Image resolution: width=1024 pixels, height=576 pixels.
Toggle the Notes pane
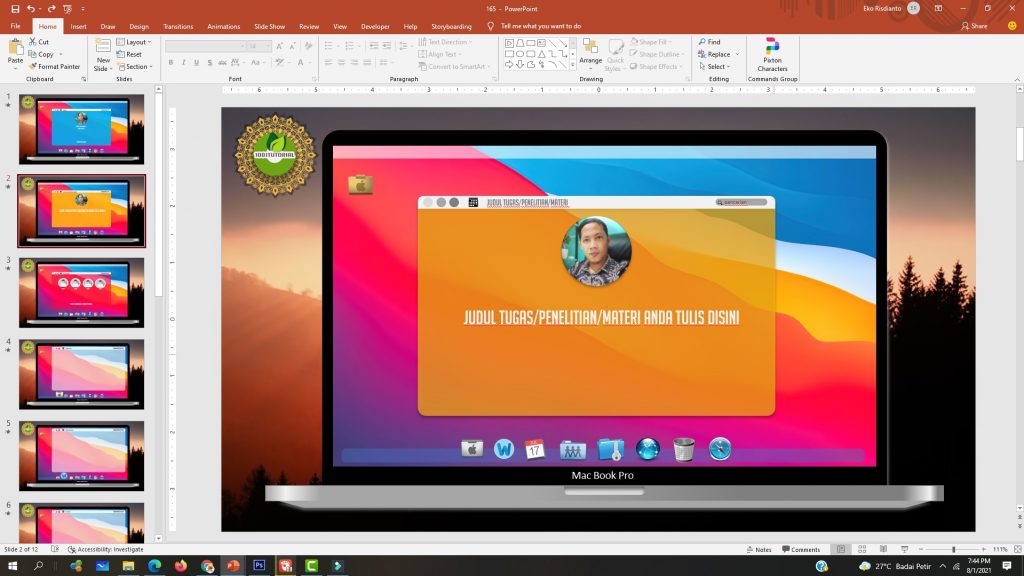pos(759,549)
